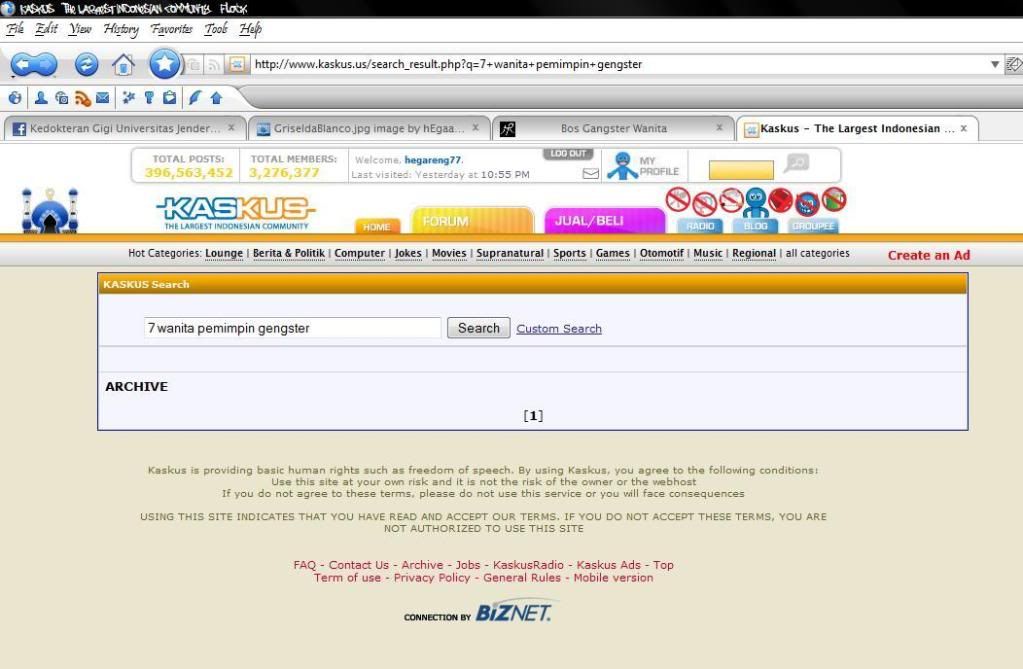Click the browser address bar URL
Viewport: 1023px width, 669px height.
(x=620, y=64)
